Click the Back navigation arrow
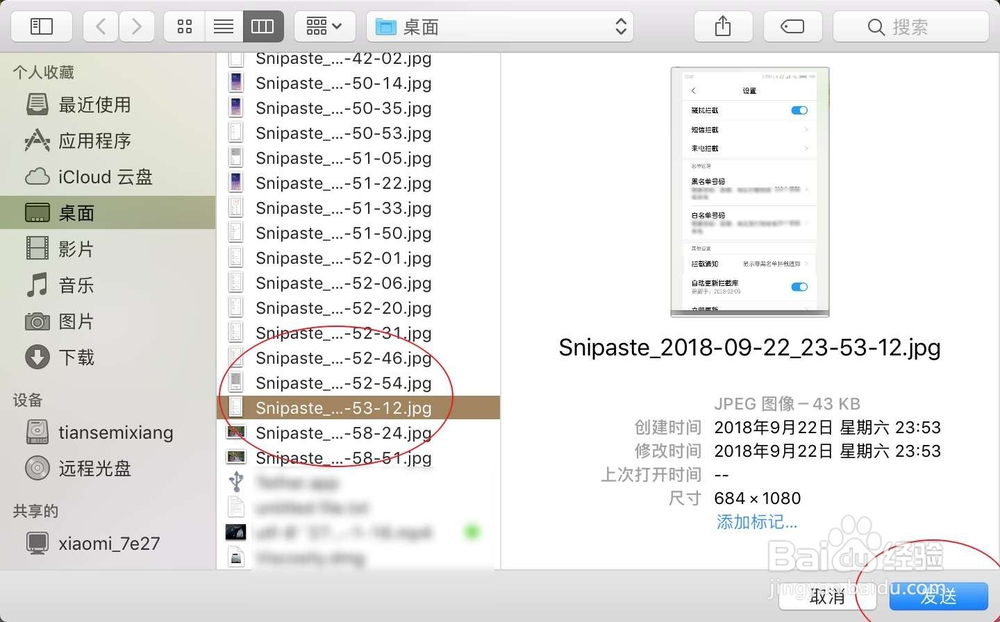1000x622 pixels. [100, 26]
